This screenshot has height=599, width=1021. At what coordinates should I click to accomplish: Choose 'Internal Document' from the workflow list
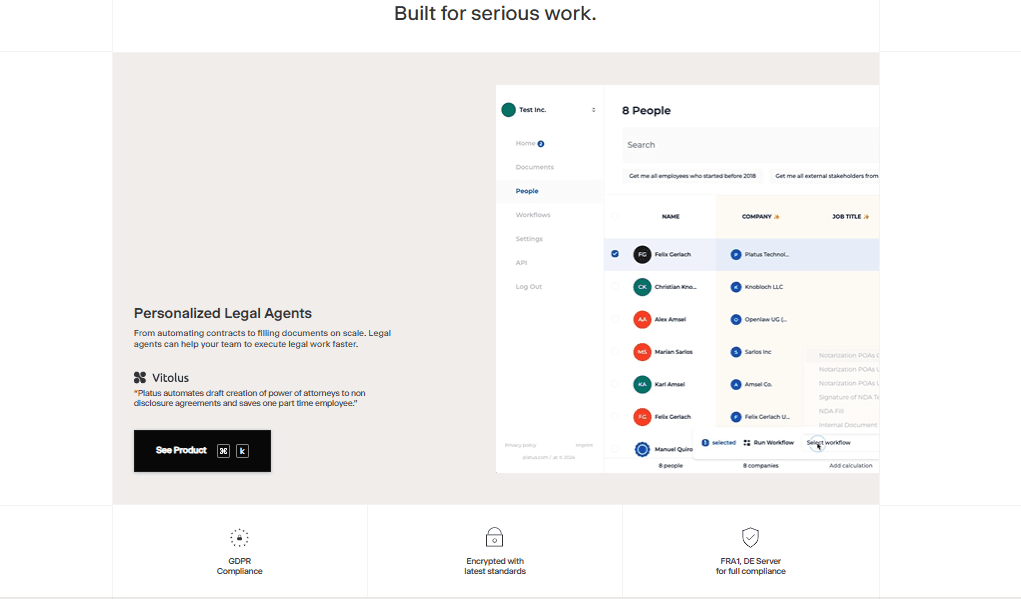(848, 425)
